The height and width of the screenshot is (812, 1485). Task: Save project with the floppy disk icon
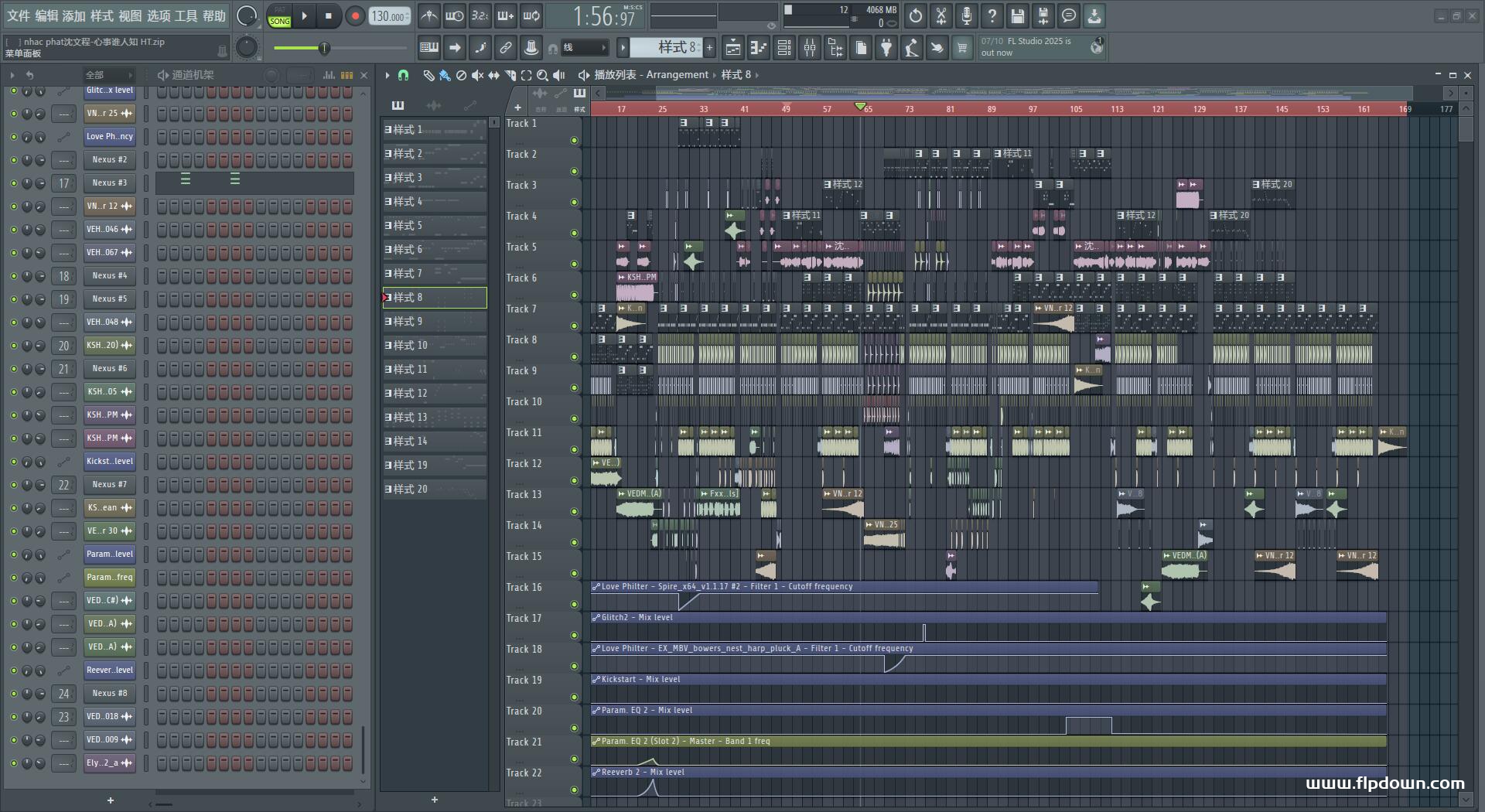coord(1017,15)
